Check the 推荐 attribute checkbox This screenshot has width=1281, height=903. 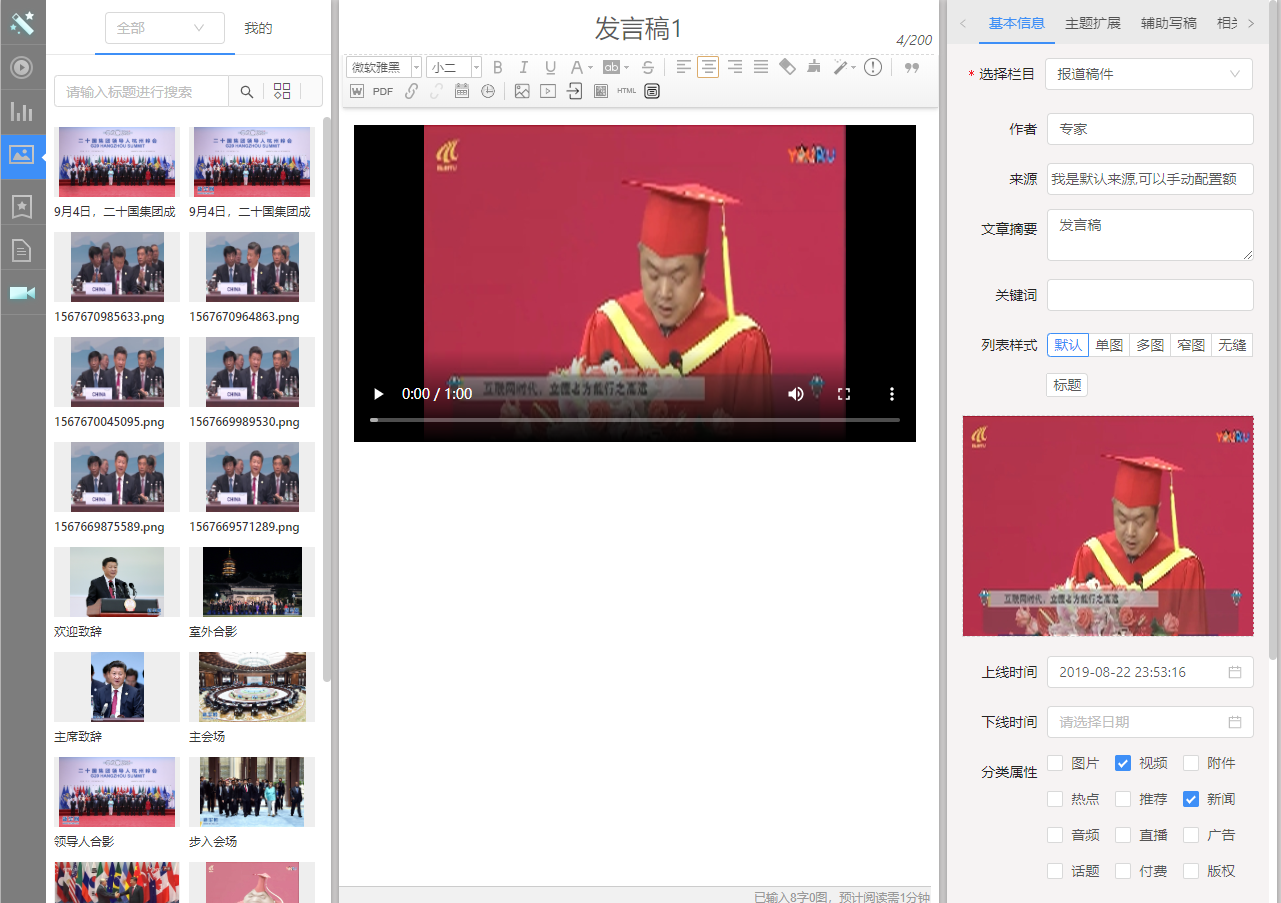pyautogui.click(x=1123, y=799)
